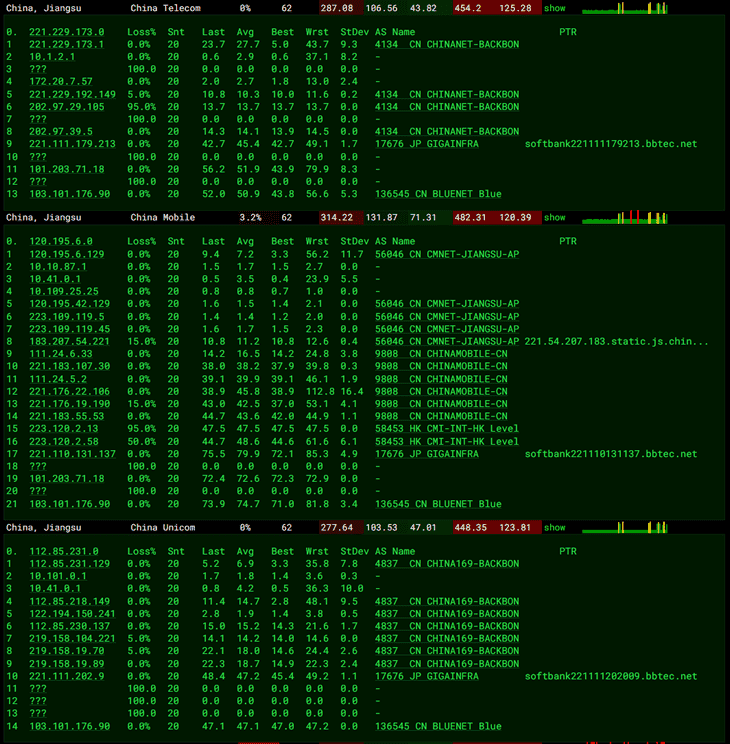
Task: Open latency sparkline graph for China Mobile
Action: coord(625,217)
